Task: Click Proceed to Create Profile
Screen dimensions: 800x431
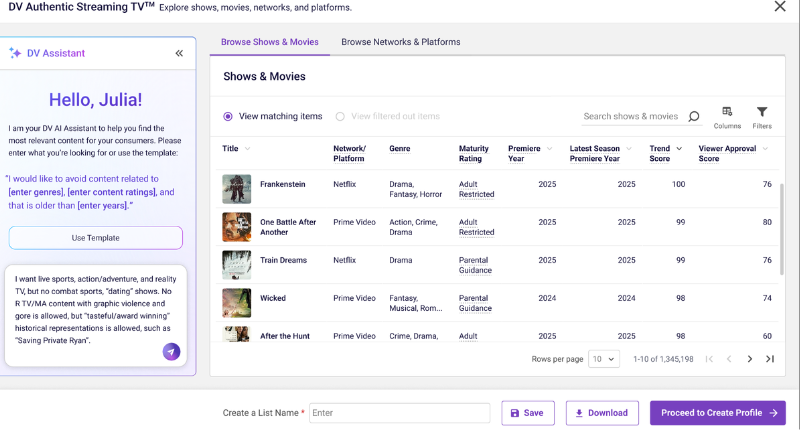Action: pyautogui.click(x=717, y=413)
